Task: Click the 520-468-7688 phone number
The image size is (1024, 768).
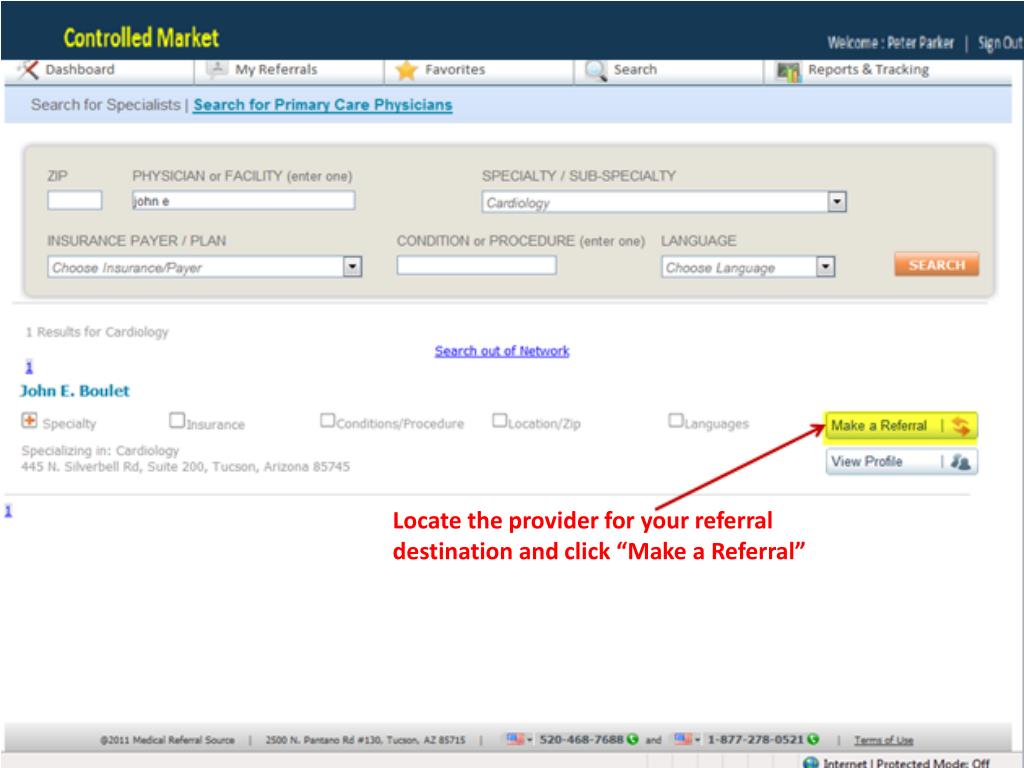Action: tap(581, 739)
